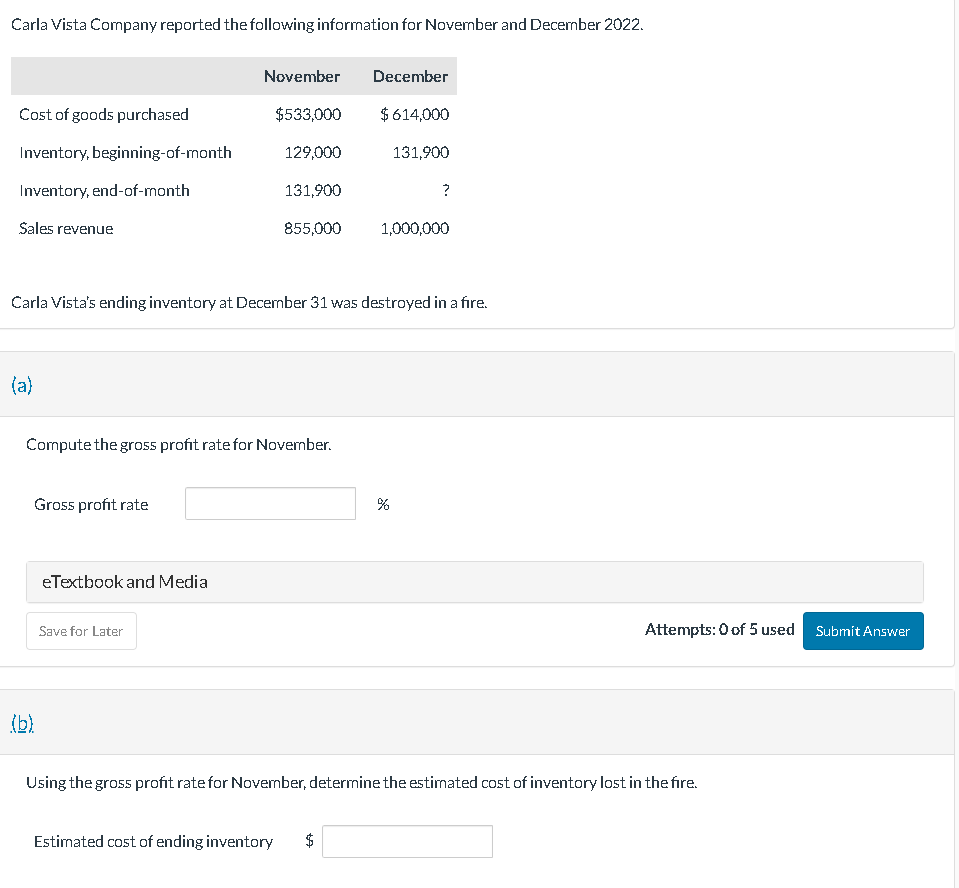Click the question mark in the December column
Viewport: 959px width, 888px height.
(444, 190)
